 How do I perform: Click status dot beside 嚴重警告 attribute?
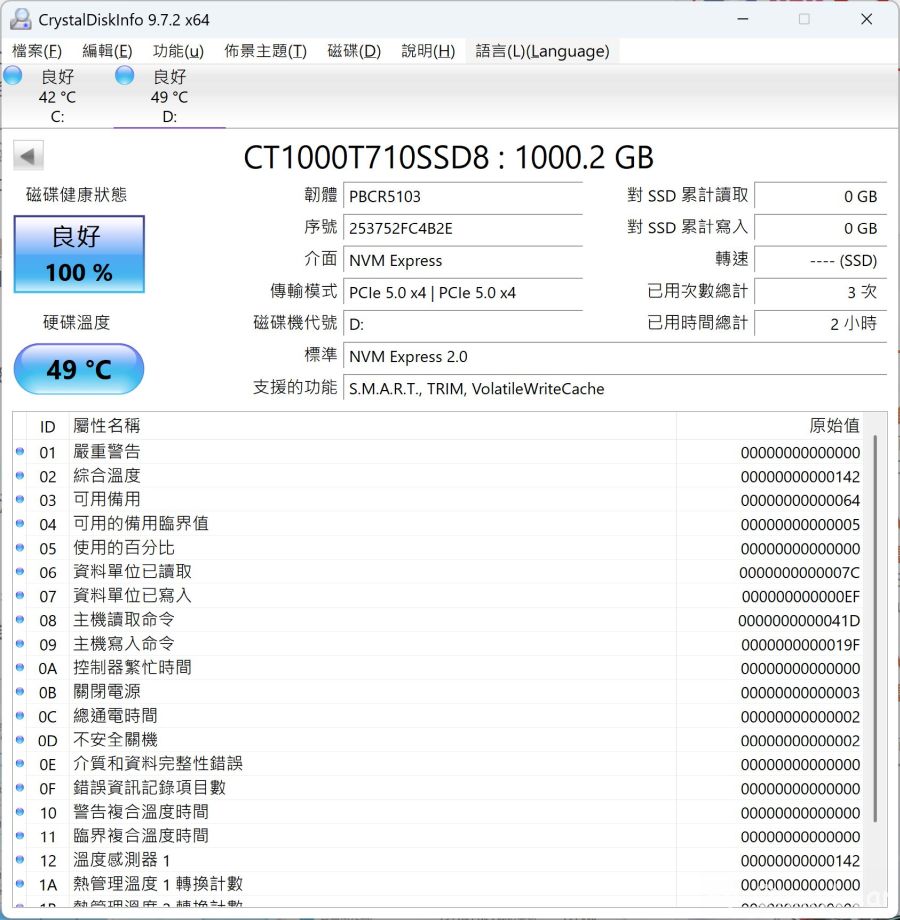pyautogui.click(x=20, y=452)
